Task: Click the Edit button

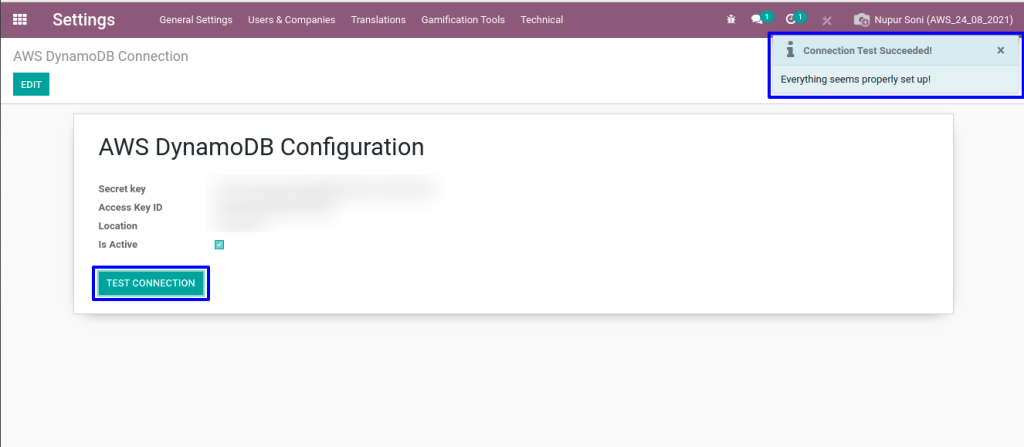Action: coord(31,84)
